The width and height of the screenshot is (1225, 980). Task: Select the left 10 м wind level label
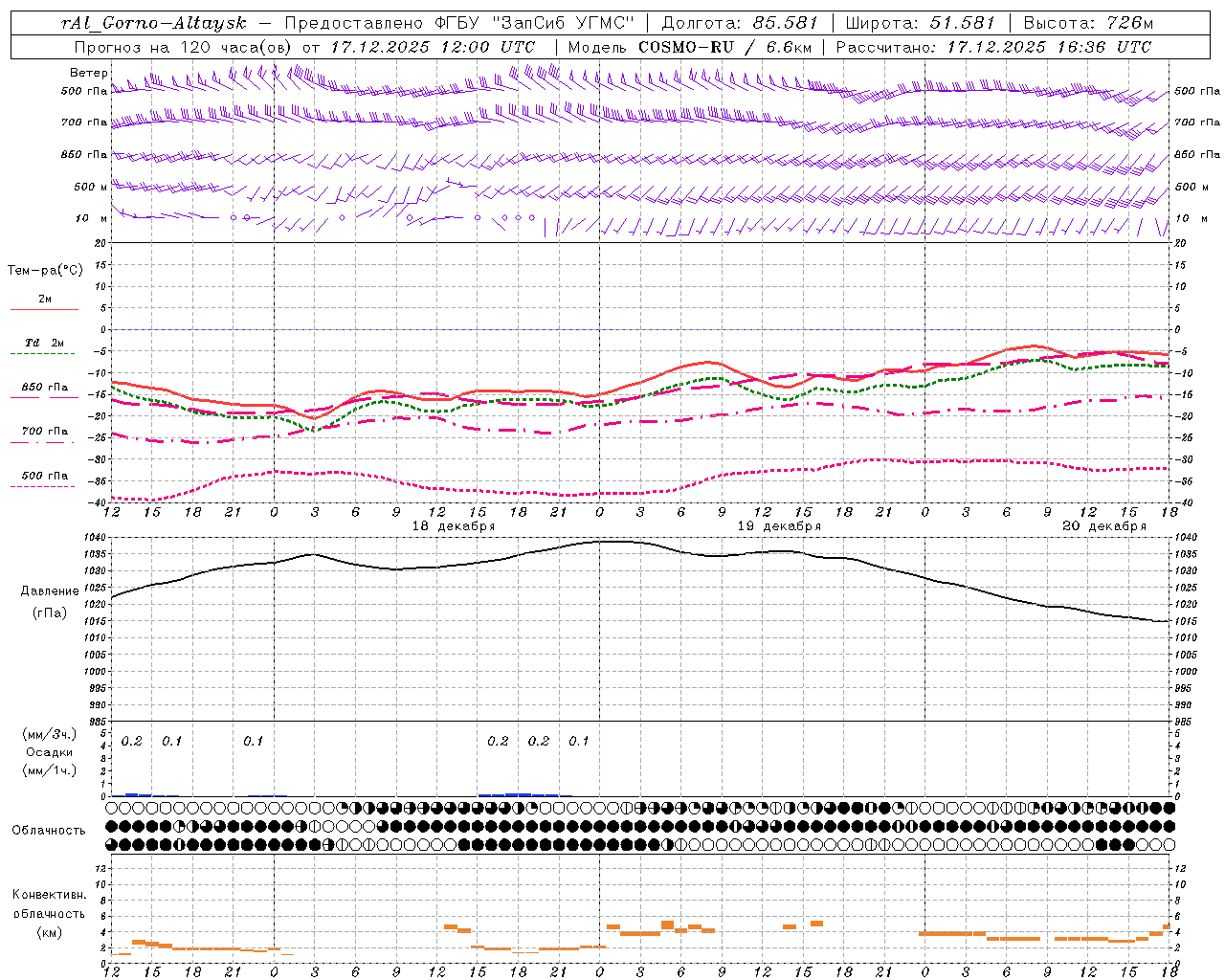click(x=92, y=218)
